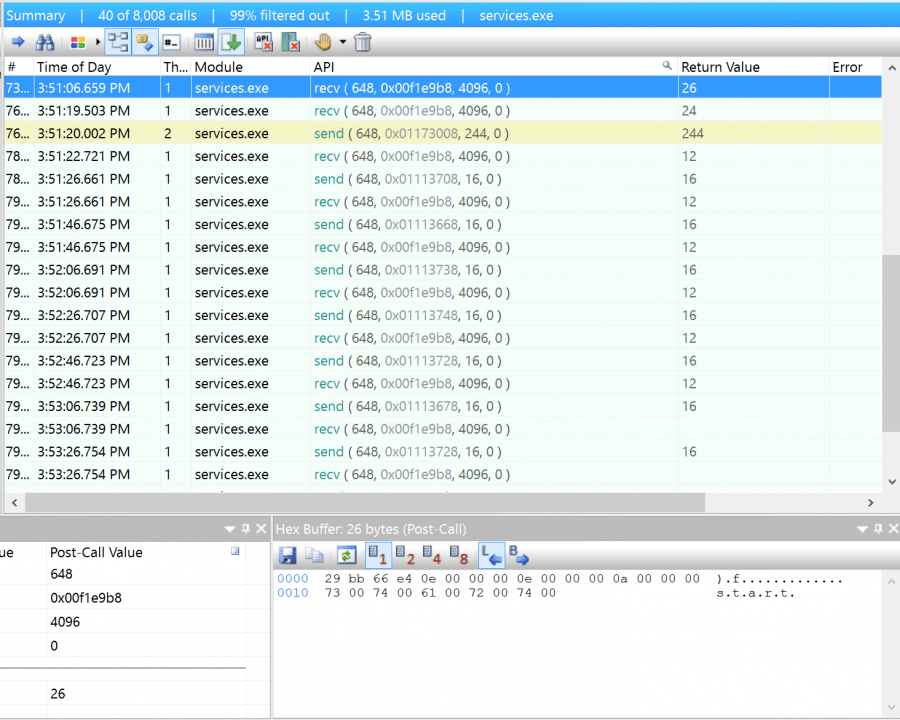The height and width of the screenshot is (720, 900).
Task: Click the module with red X icon
Action: point(290,42)
